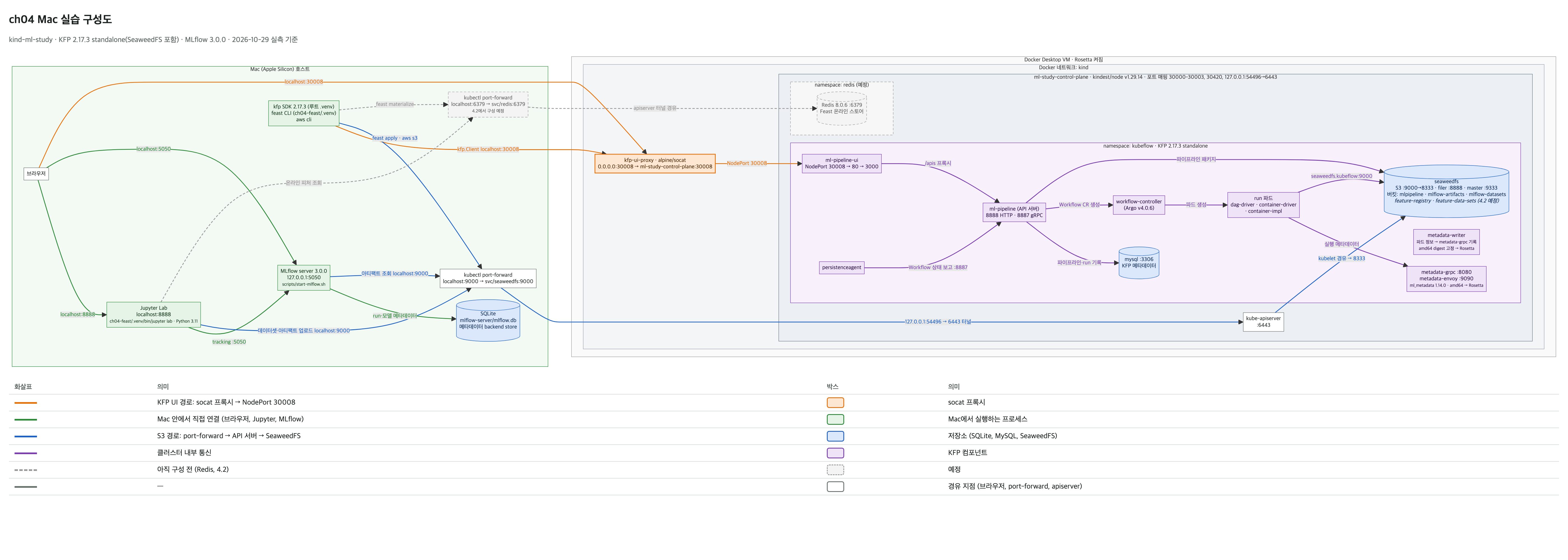Image resolution: width=1568 pixels, height=560 pixels.
Task: Click the blue line swatch for S3 경로
Action: [x=25, y=437]
